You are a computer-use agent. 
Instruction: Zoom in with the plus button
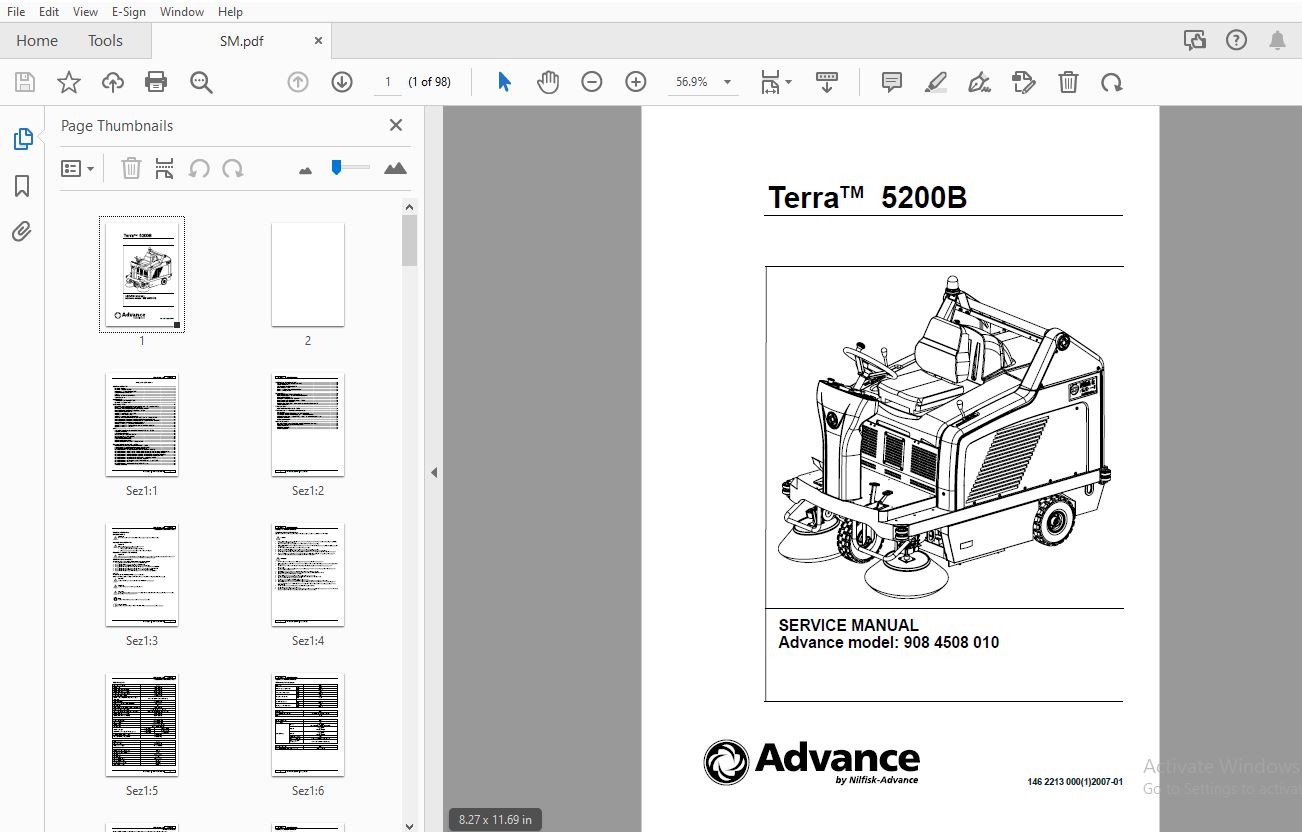click(x=636, y=82)
